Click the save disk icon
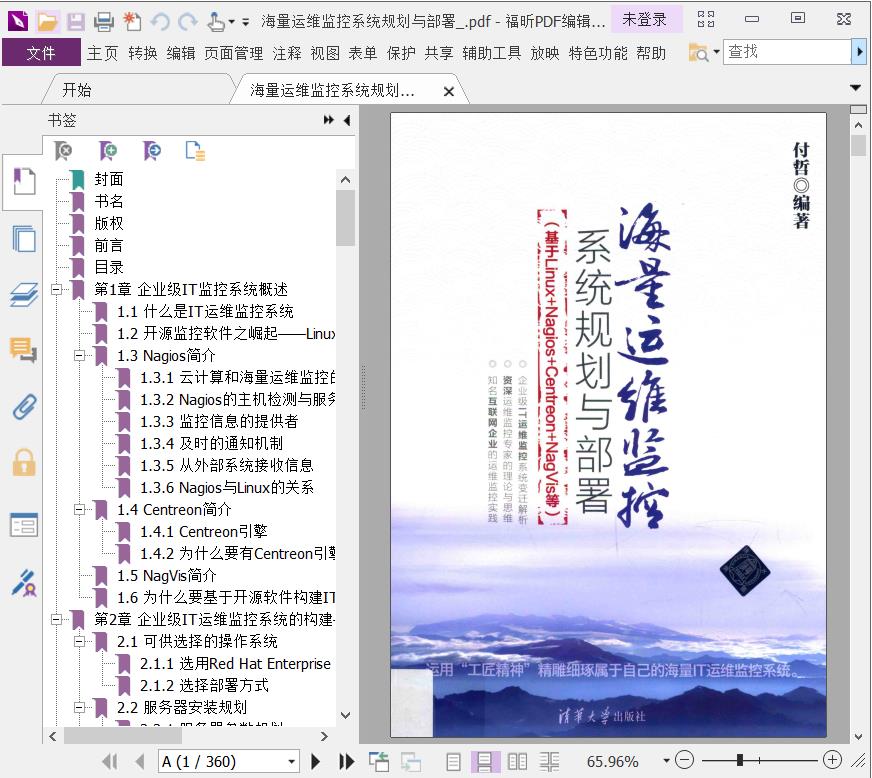The height and width of the screenshot is (778, 872). coord(76,21)
